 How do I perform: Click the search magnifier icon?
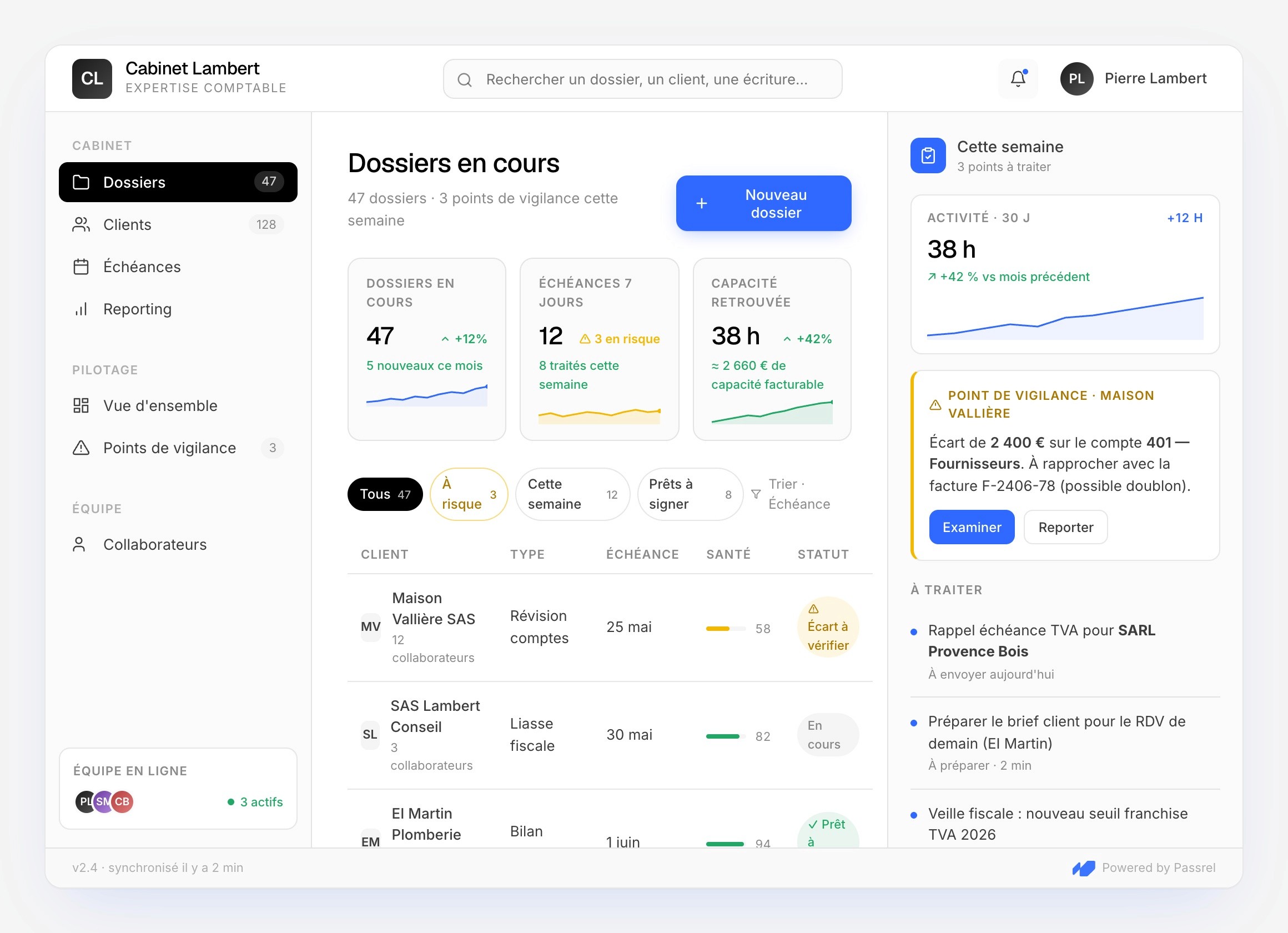point(465,79)
